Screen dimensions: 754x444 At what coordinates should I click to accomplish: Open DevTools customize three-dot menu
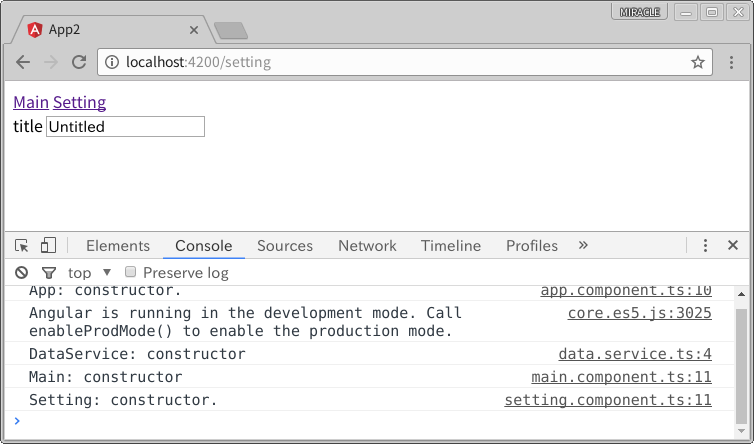[705, 246]
